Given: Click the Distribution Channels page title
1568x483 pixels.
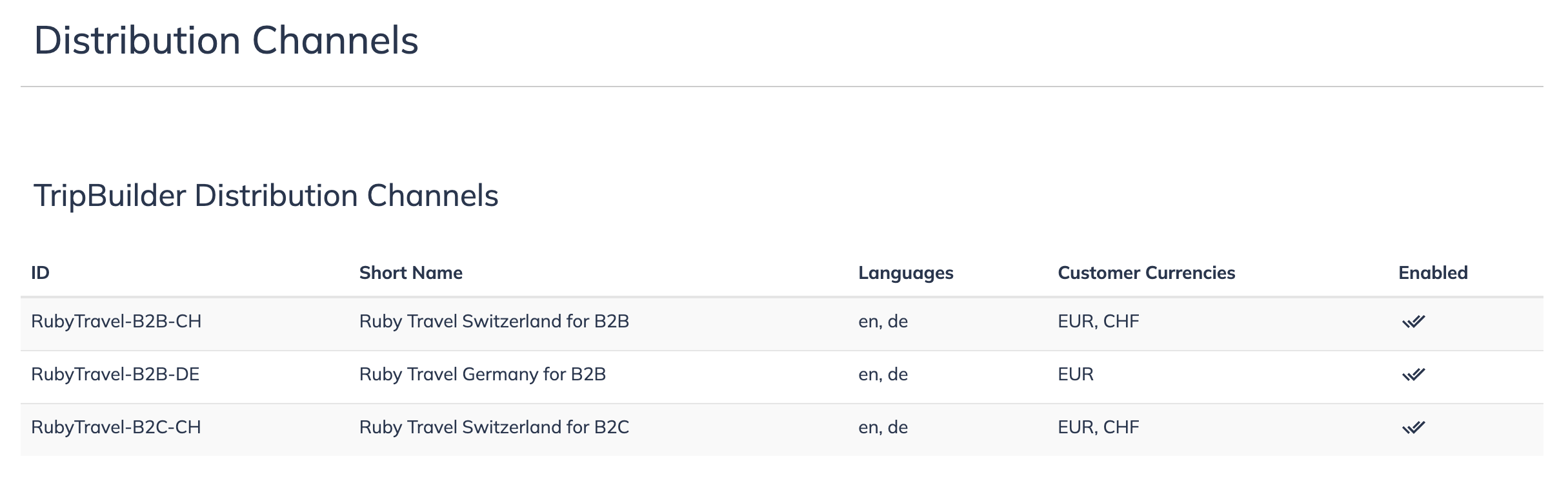Looking at the screenshot, I should coord(226,40).
